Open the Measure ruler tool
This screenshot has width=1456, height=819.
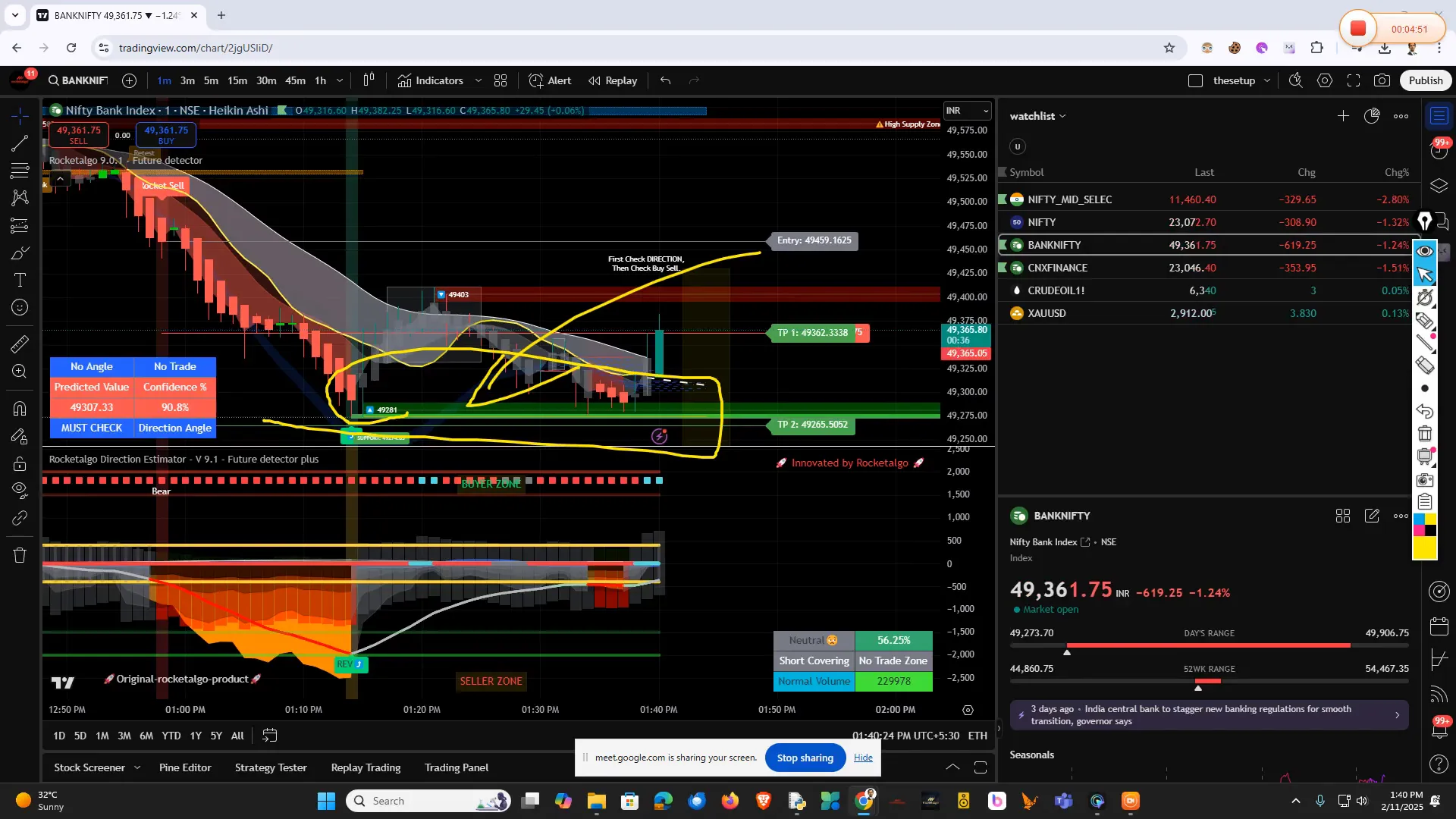[x=20, y=344]
